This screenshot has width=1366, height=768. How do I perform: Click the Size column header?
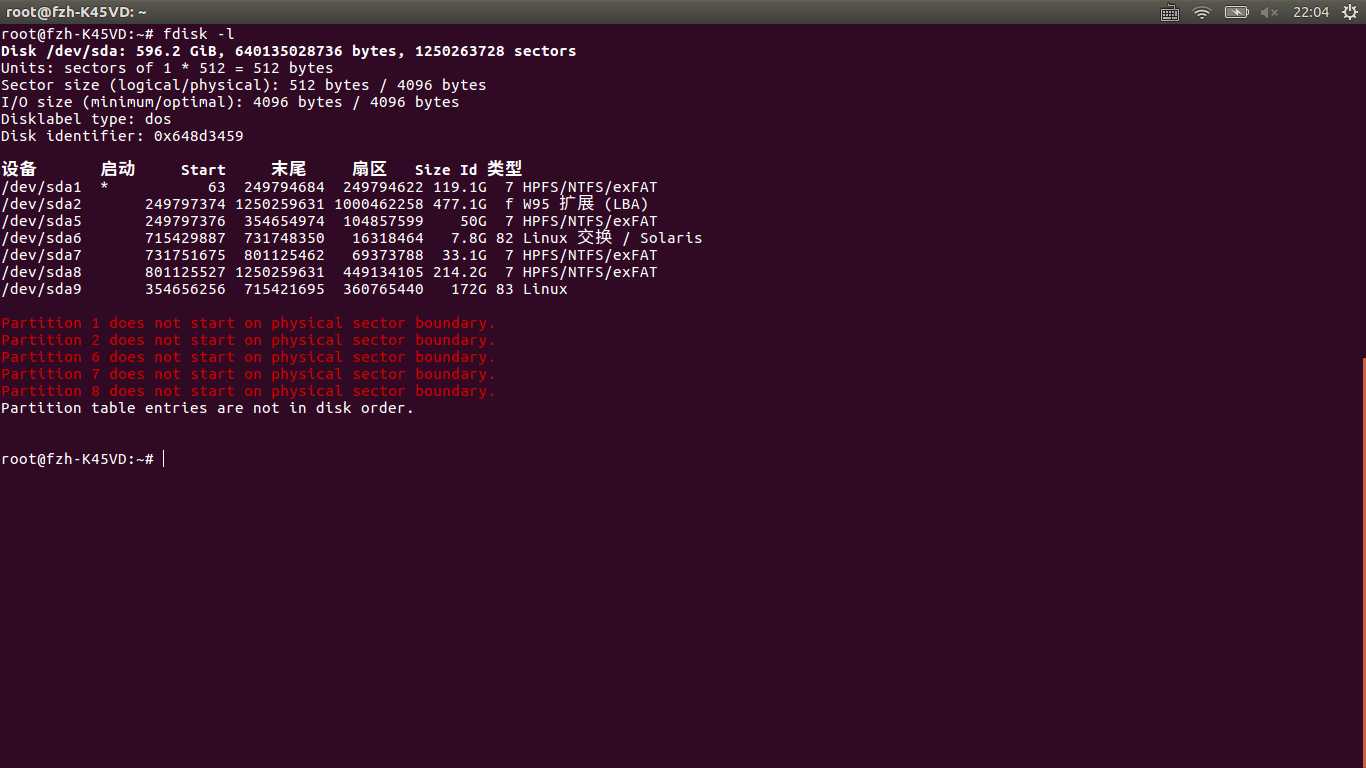pos(433,170)
